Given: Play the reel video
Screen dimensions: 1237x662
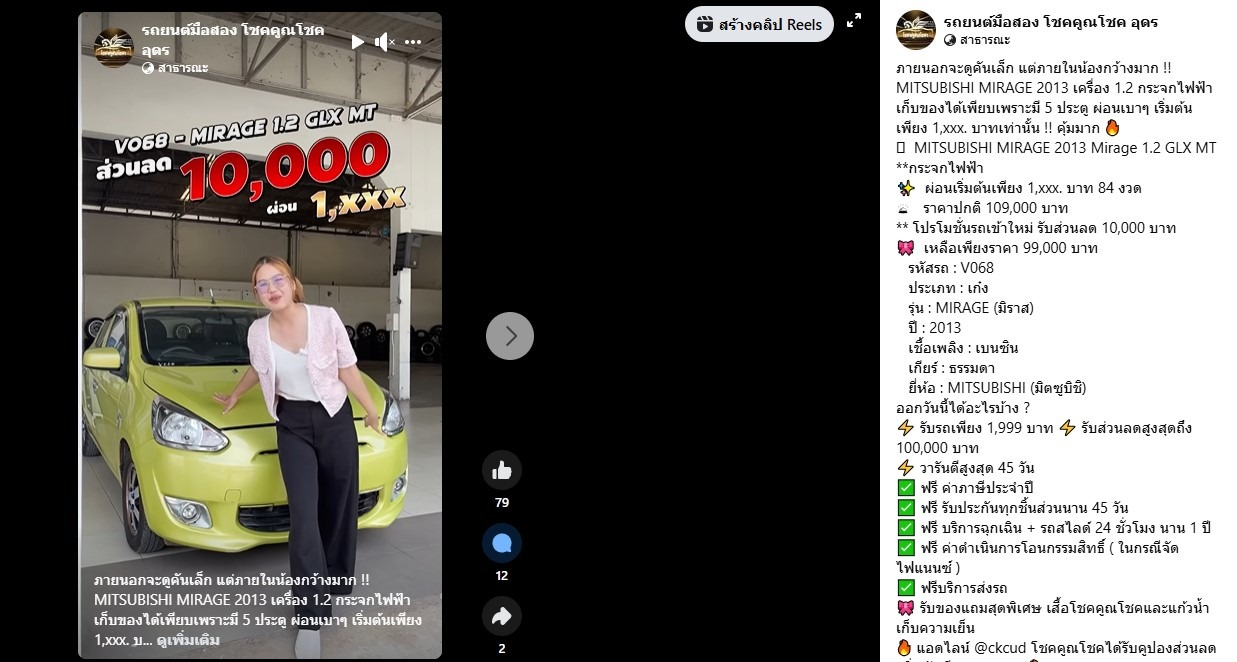Looking at the screenshot, I should pos(357,42).
